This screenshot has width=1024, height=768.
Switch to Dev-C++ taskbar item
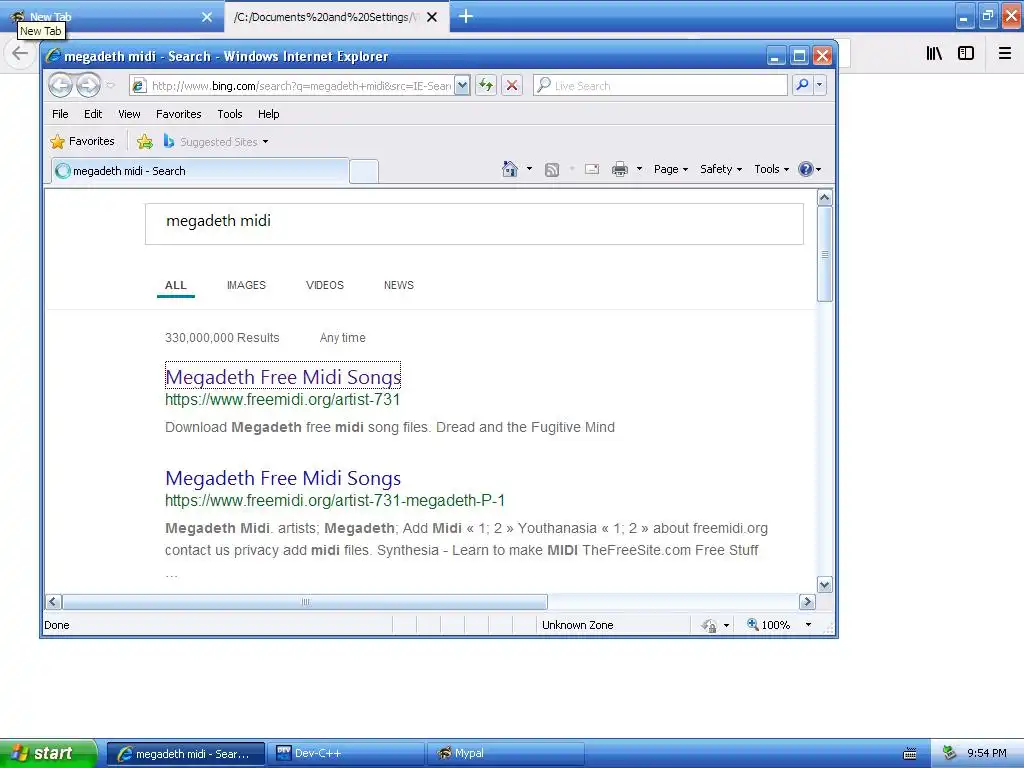pyautogui.click(x=345, y=754)
